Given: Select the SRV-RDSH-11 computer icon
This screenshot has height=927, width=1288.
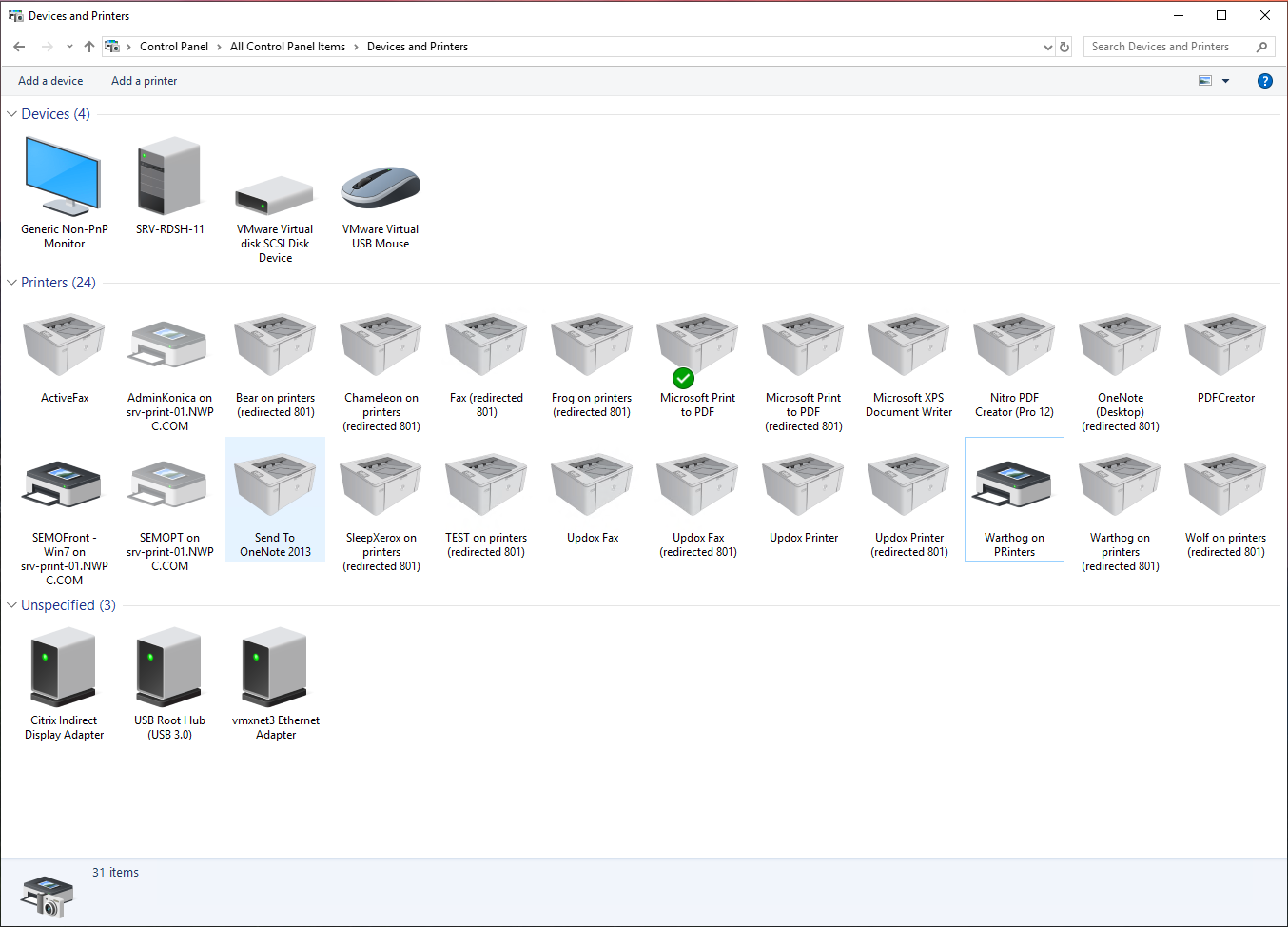Looking at the screenshot, I should coord(169,176).
